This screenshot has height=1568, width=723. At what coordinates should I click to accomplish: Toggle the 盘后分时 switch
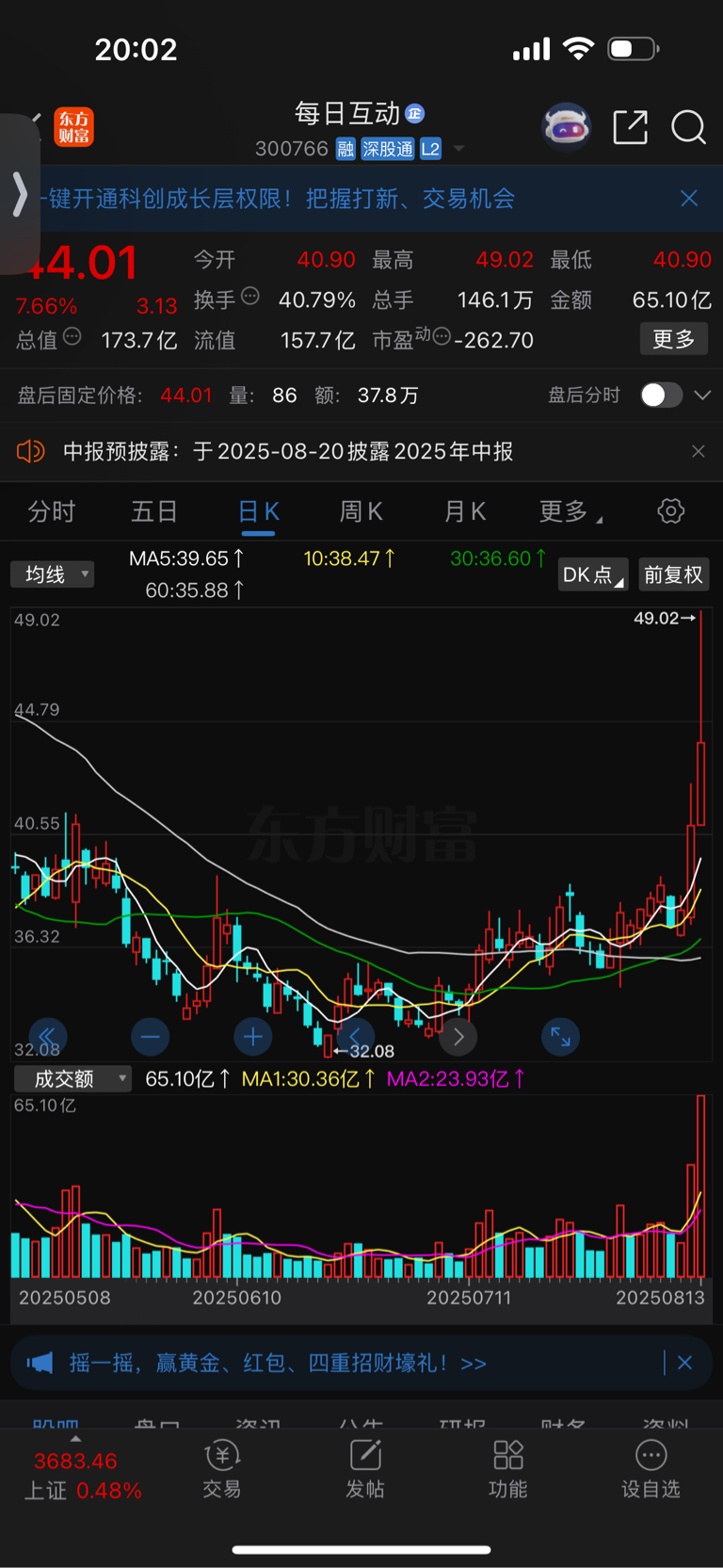(x=662, y=395)
